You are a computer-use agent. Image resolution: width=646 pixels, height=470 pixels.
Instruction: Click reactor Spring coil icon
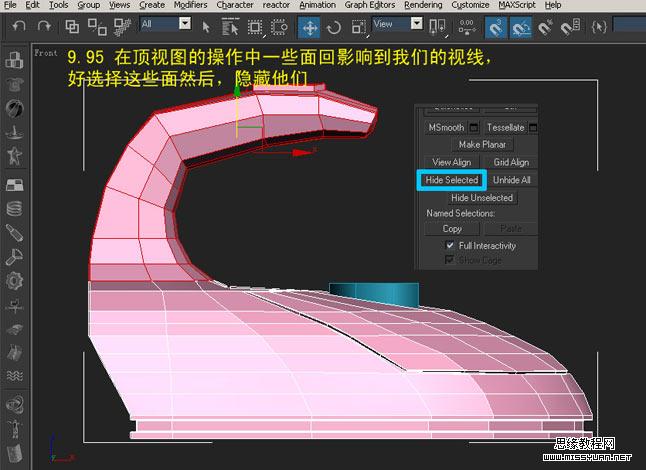pyautogui.click(x=14, y=208)
